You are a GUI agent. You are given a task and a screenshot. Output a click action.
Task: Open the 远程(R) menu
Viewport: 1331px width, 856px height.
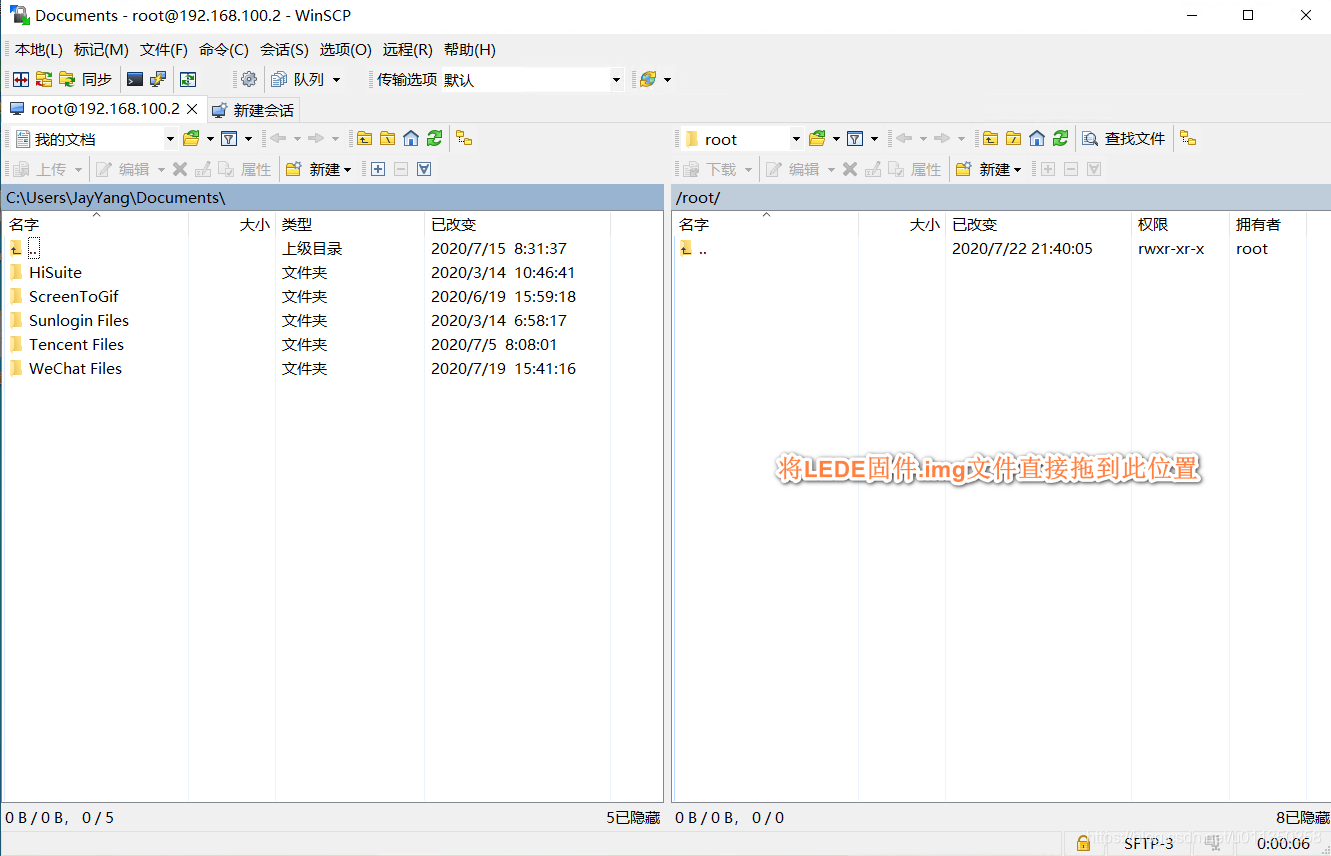coord(408,49)
